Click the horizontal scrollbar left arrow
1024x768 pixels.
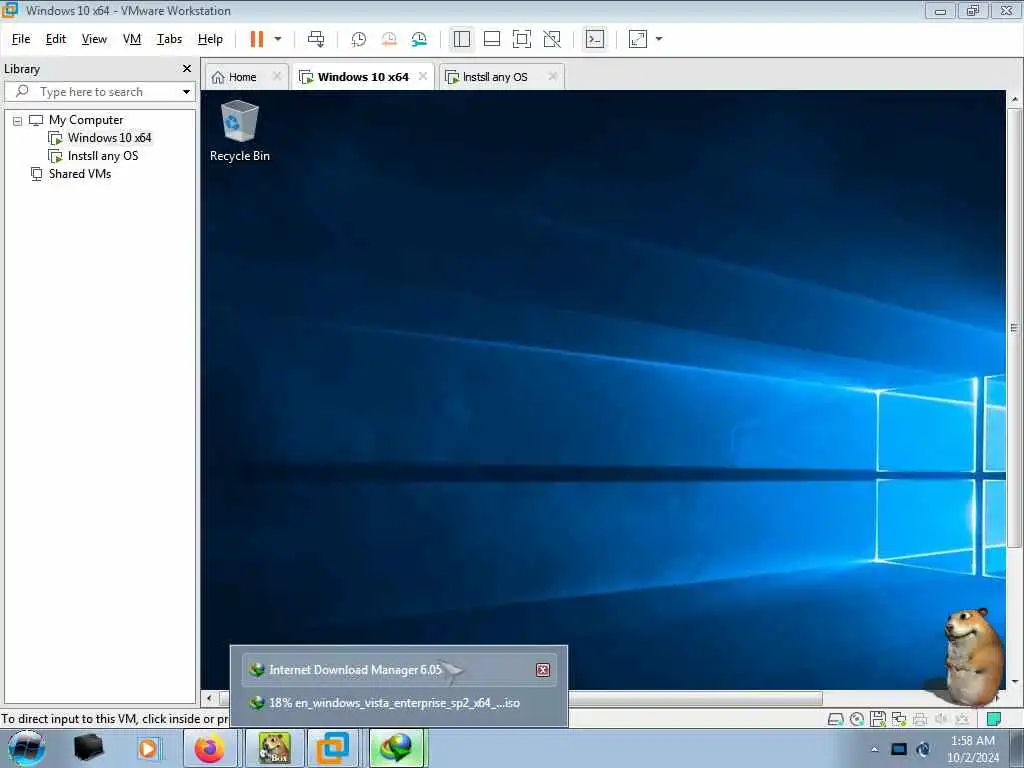click(209, 699)
